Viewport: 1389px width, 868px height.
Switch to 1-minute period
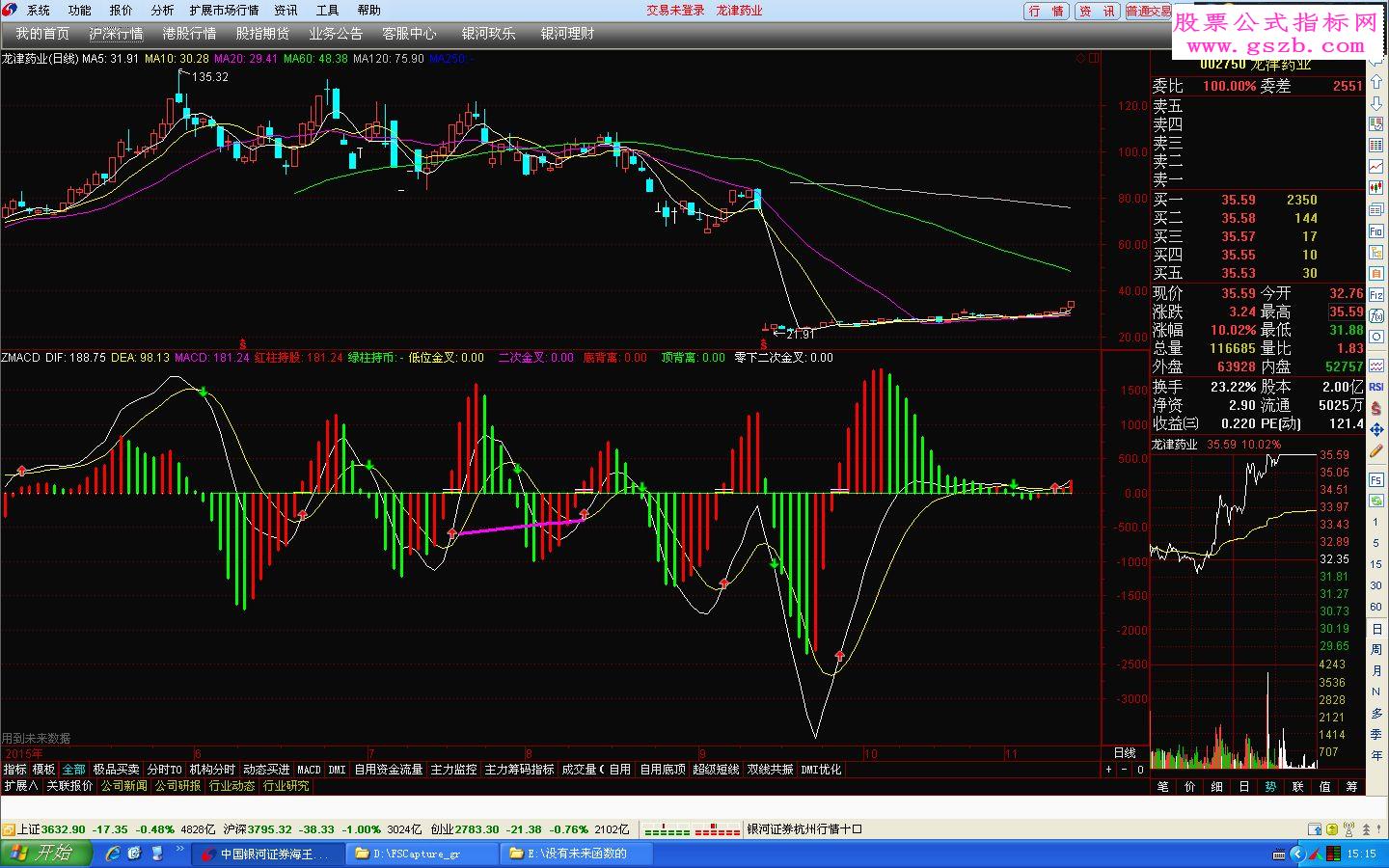coord(1376,522)
